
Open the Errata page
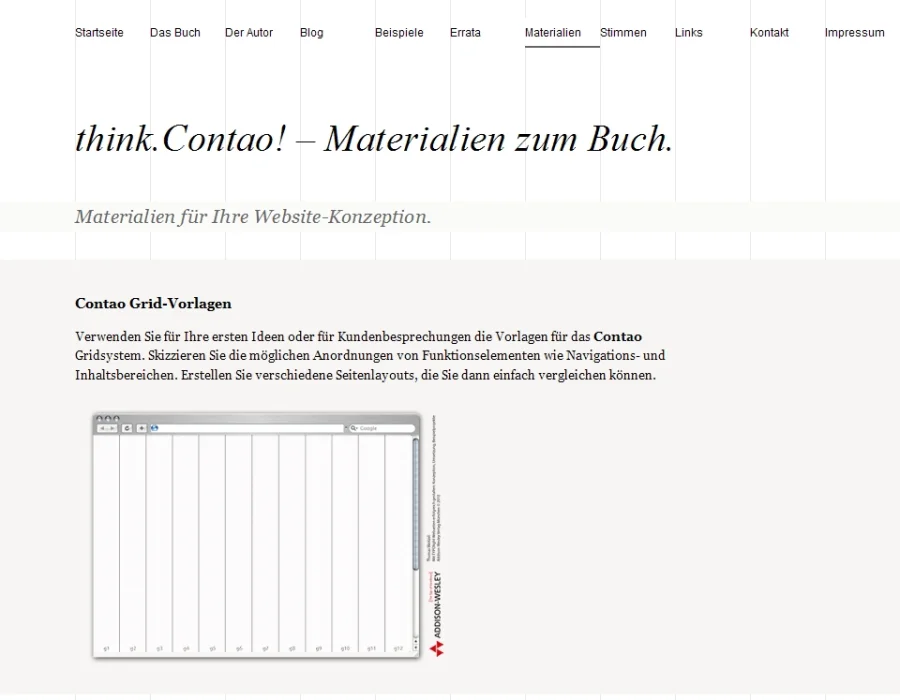[x=465, y=33]
